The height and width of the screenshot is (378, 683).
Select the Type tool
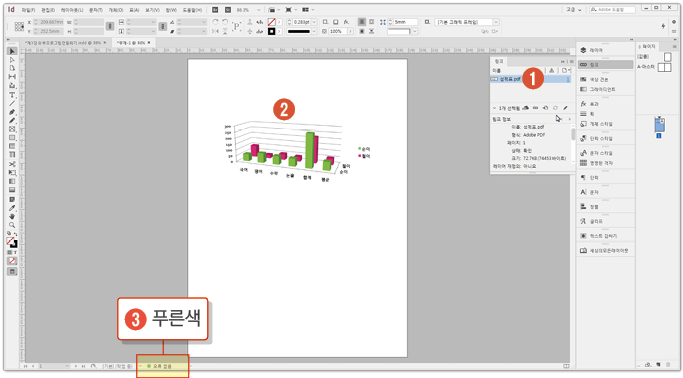(12, 94)
